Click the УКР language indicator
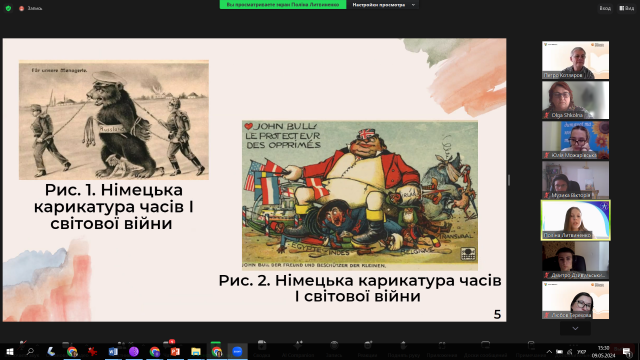The image size is (640, 360). [581, 352]
